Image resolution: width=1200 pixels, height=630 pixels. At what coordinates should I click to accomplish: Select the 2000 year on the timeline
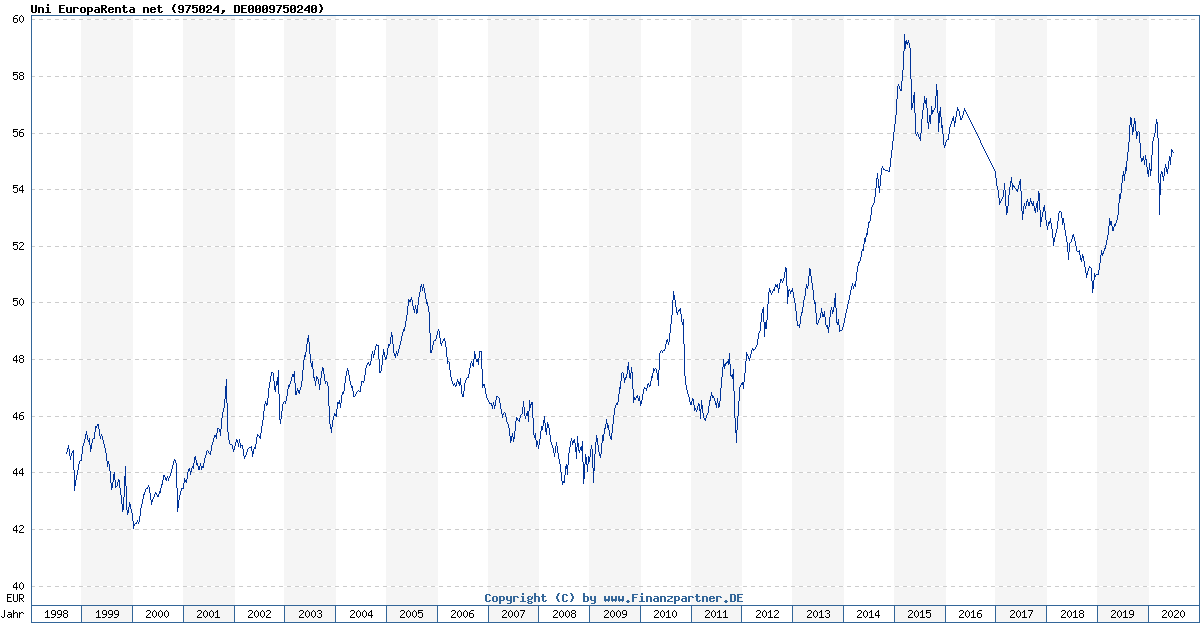click(157, 614)
